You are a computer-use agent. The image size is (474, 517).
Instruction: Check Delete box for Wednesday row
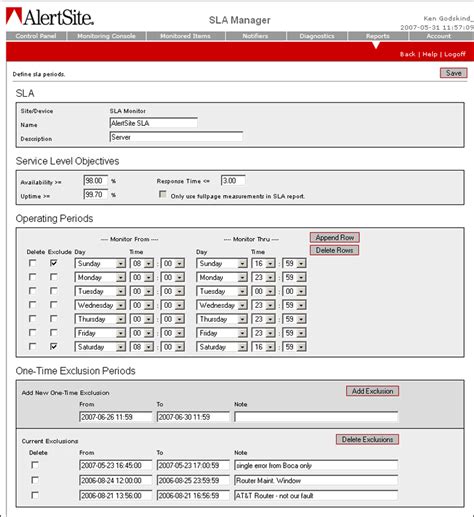point(32,305)
